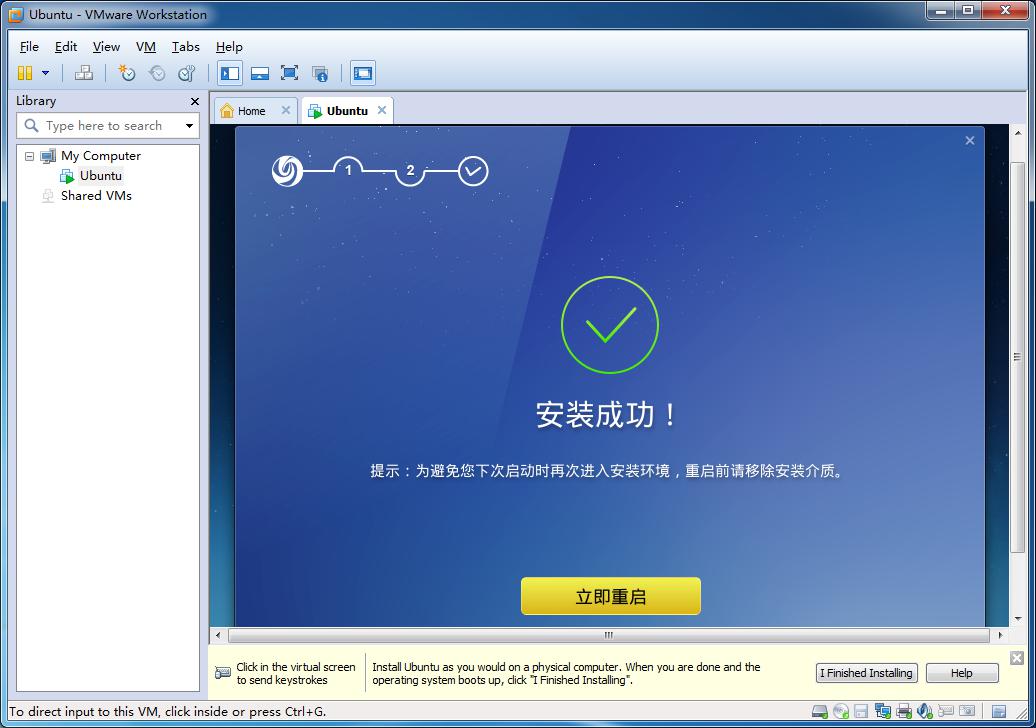
Task: Click the scroll down arrow
Action: (x=1018, y=619)
